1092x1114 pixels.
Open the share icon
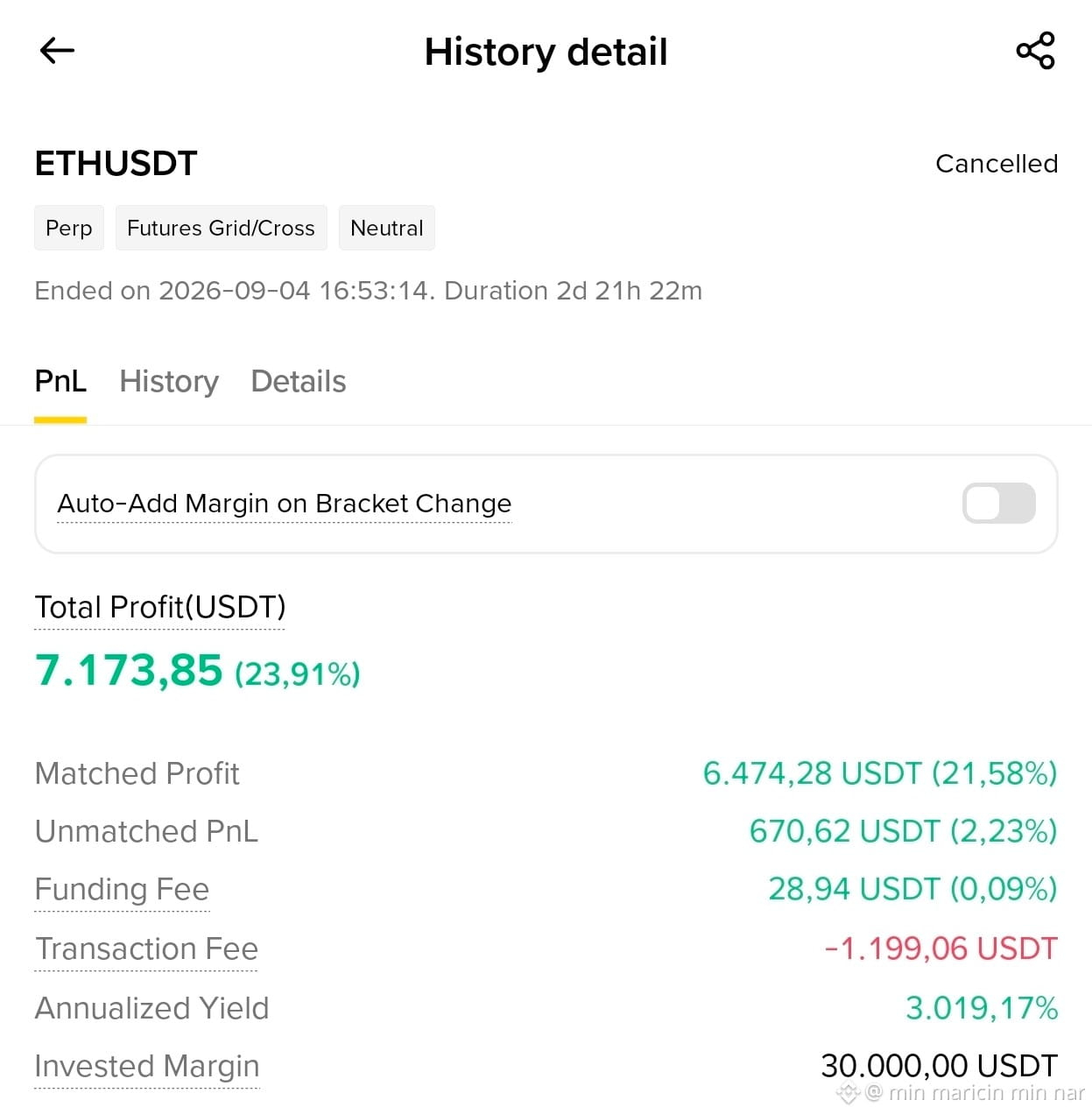(1035, 51)
